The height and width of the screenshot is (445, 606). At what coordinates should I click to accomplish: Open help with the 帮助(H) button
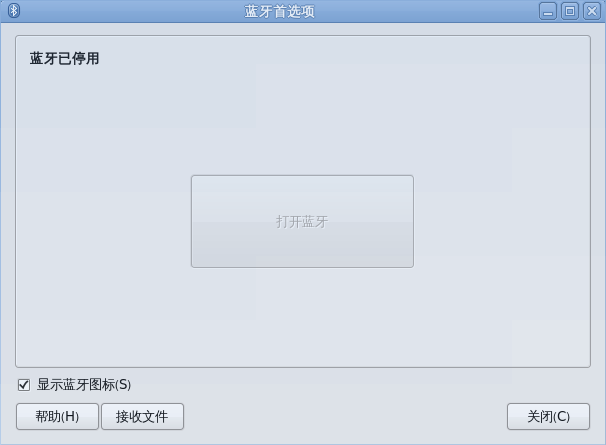point(57,416)
